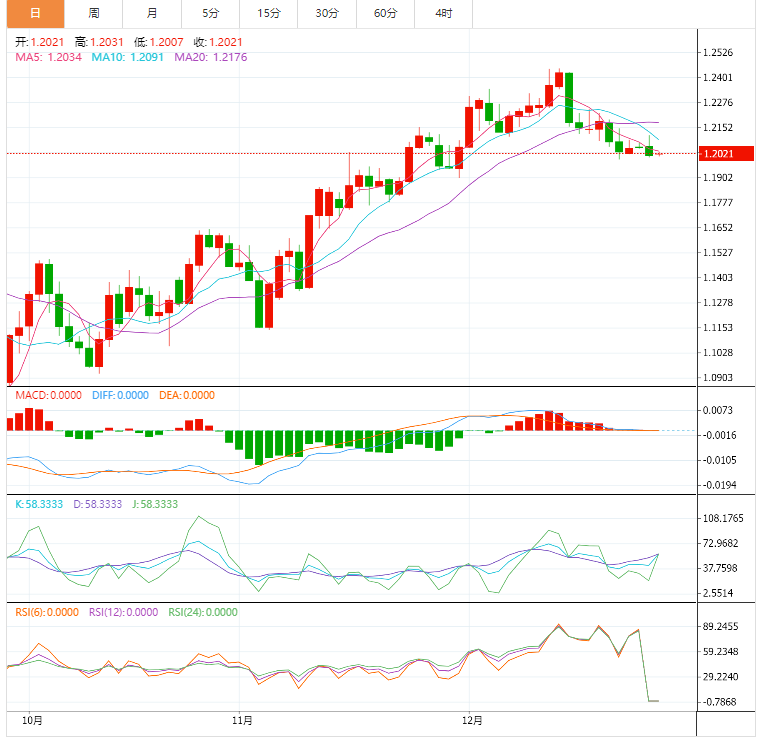This screenshot has width=758, height=737.
Task: Click the 59.2348 RSI axis label
Action: click(721, 652)
